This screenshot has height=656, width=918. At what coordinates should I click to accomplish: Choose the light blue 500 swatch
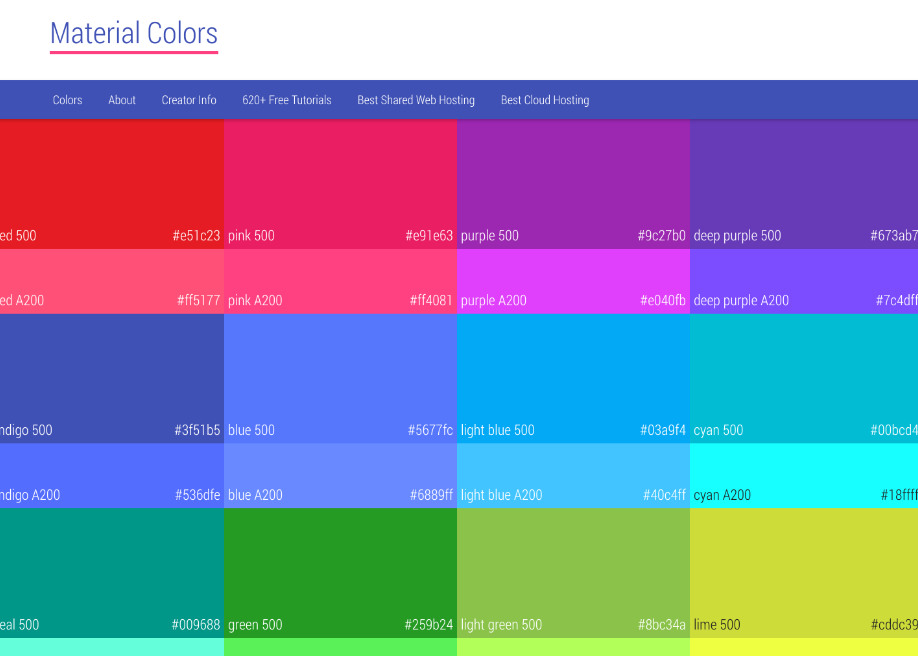573,378
